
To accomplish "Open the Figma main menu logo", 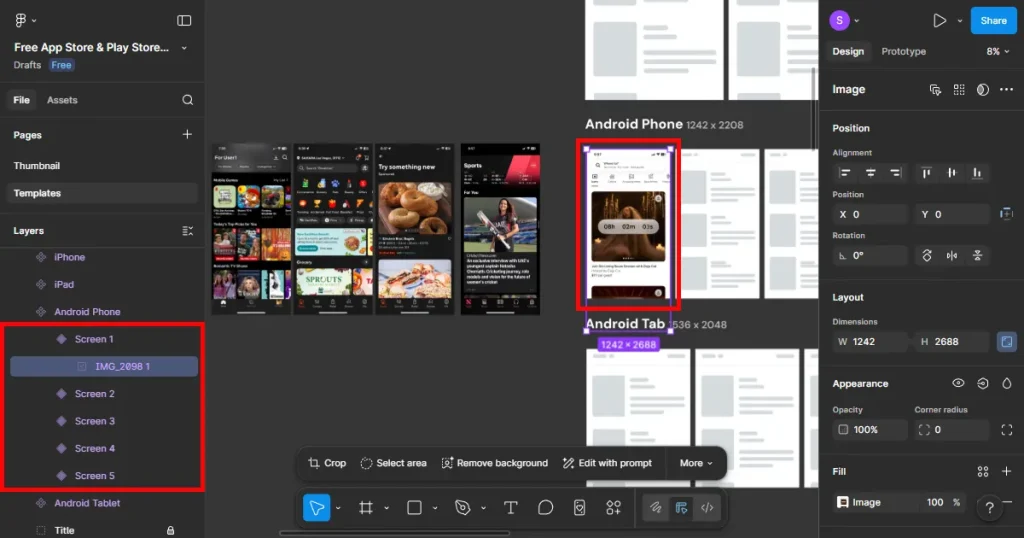I will point(20,20).
